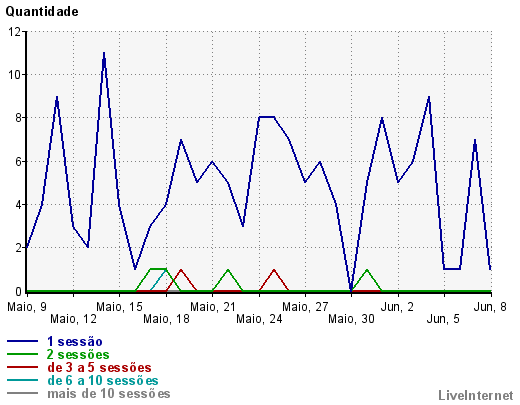Viewport: 520px width, 405px height.
Task: Click the gray legend line swatch
Action: tap(22, 393)
